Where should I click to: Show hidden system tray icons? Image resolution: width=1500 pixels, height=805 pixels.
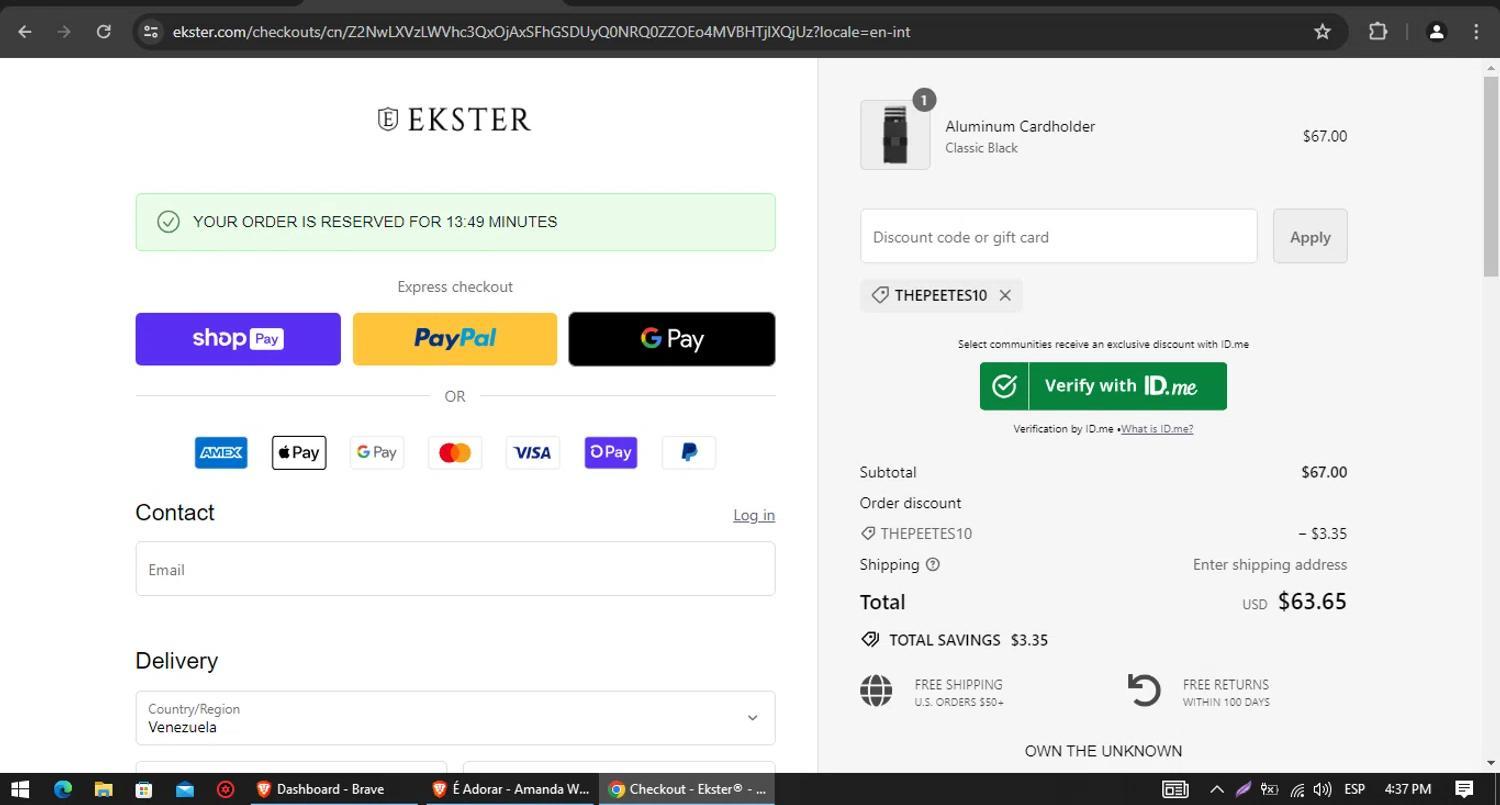tap(1217, 789)
